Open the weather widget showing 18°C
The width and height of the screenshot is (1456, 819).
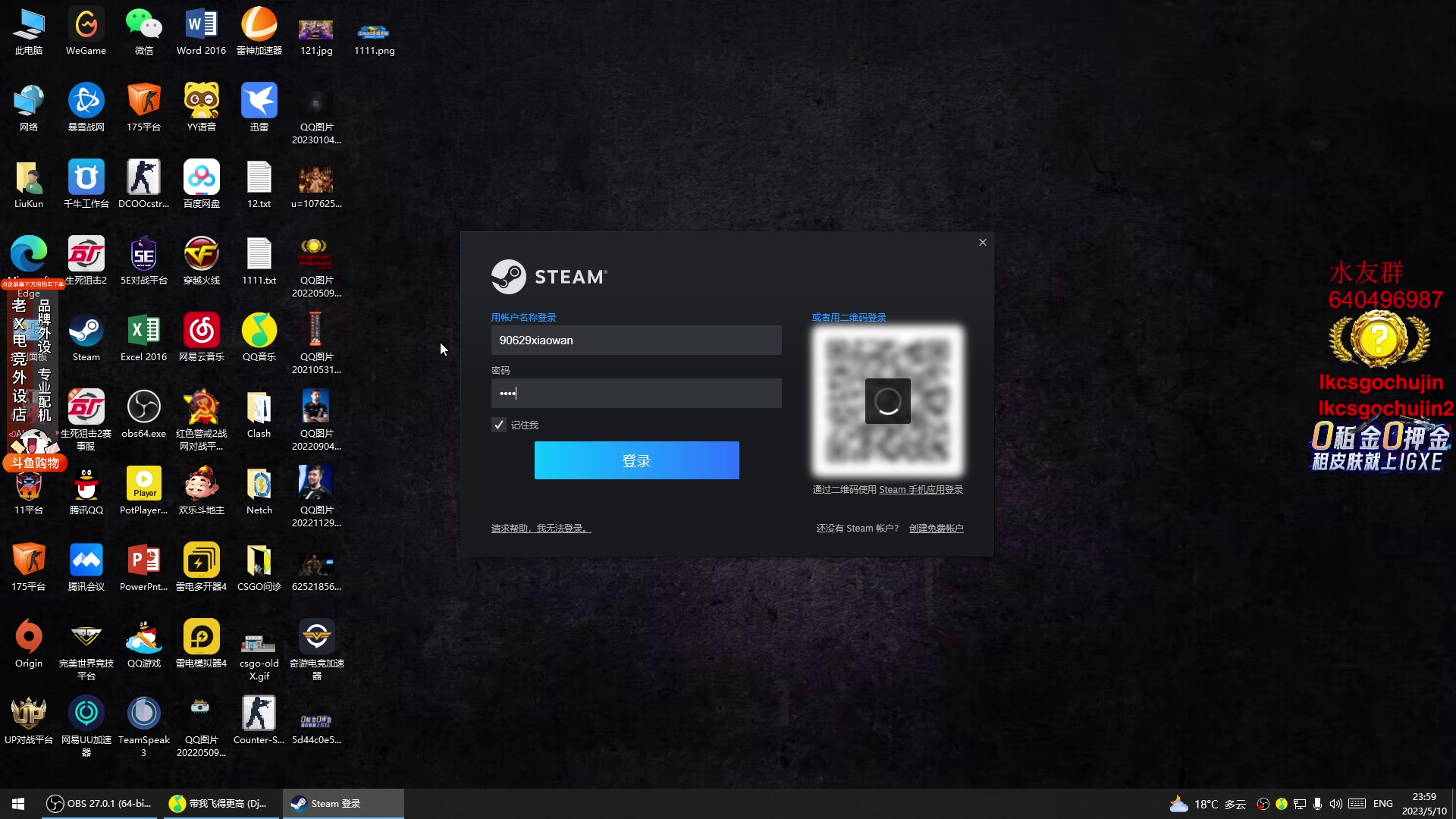(x=1208, y=804)
